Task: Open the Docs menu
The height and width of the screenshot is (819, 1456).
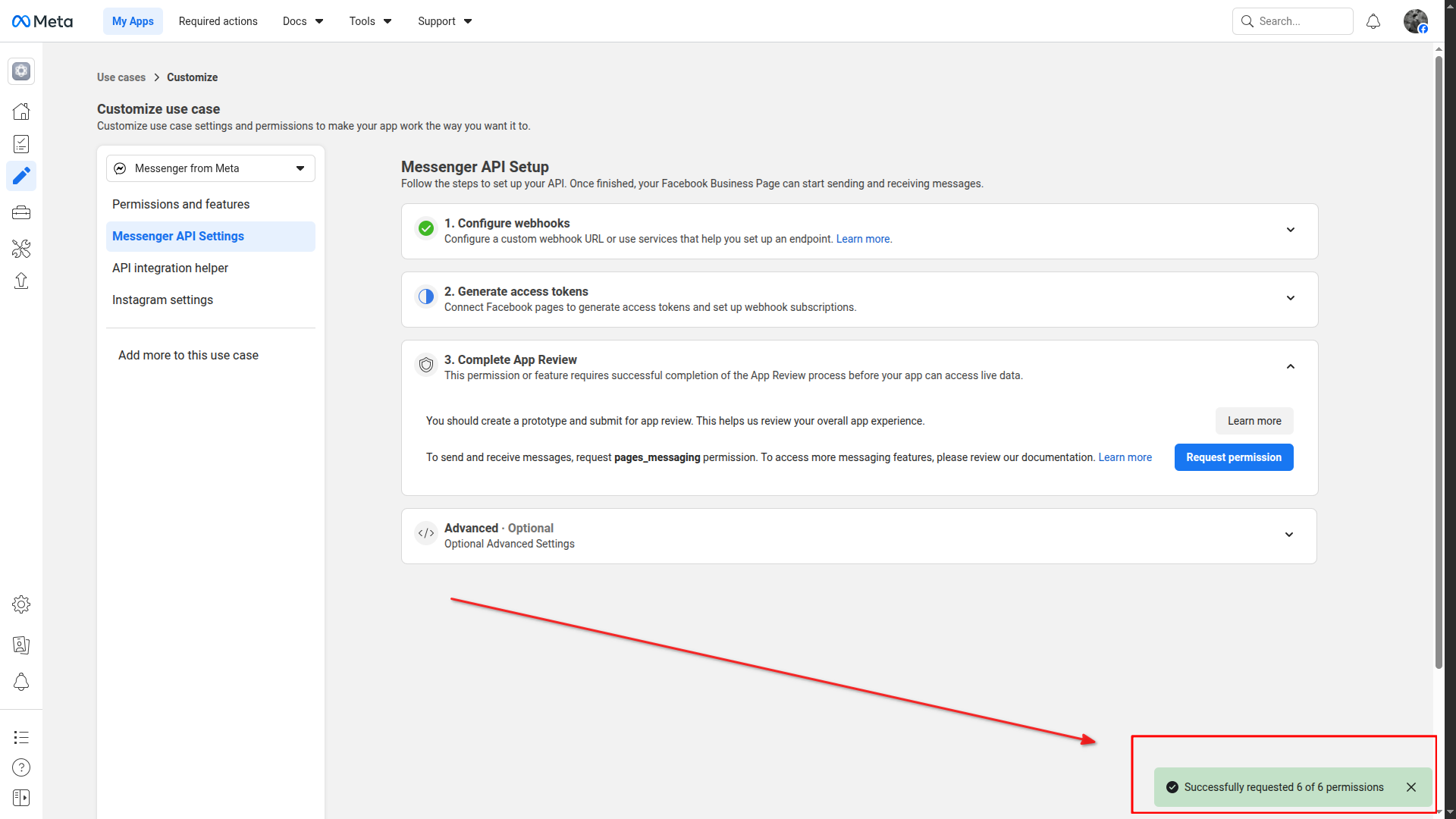Action: pyautogui.click(x=303, y=21)
